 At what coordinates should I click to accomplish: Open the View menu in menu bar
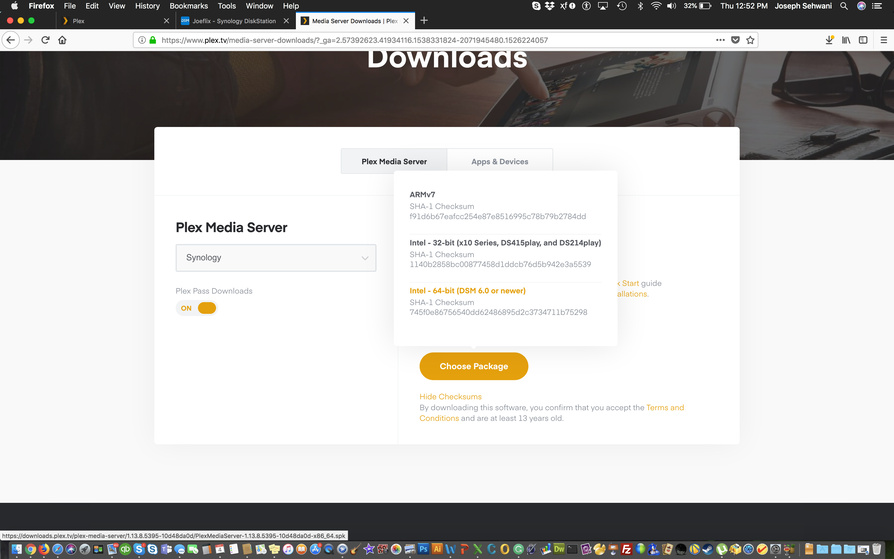tap(116, 6)
